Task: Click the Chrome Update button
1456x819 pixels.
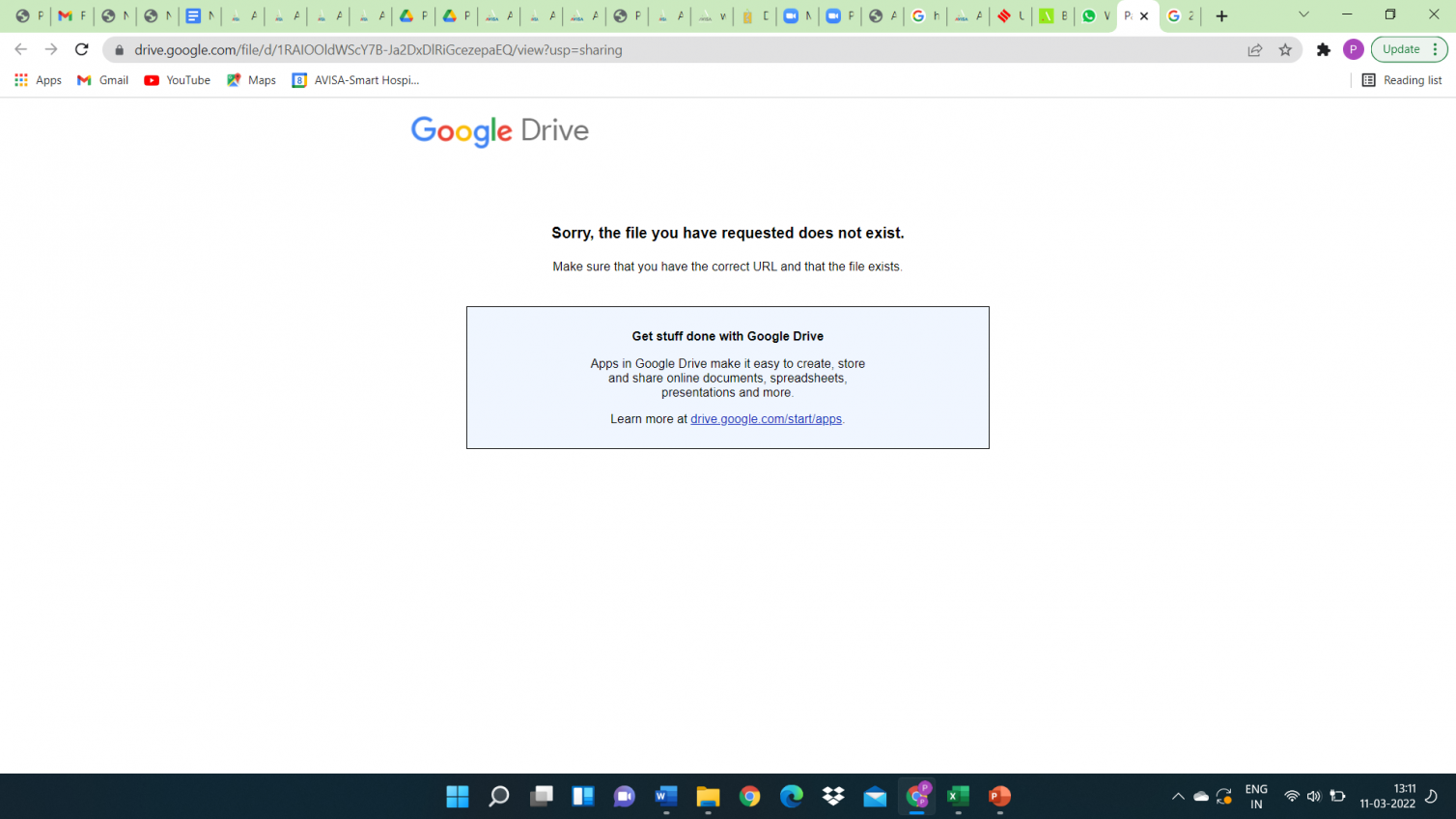Action: click(1400, 49)
